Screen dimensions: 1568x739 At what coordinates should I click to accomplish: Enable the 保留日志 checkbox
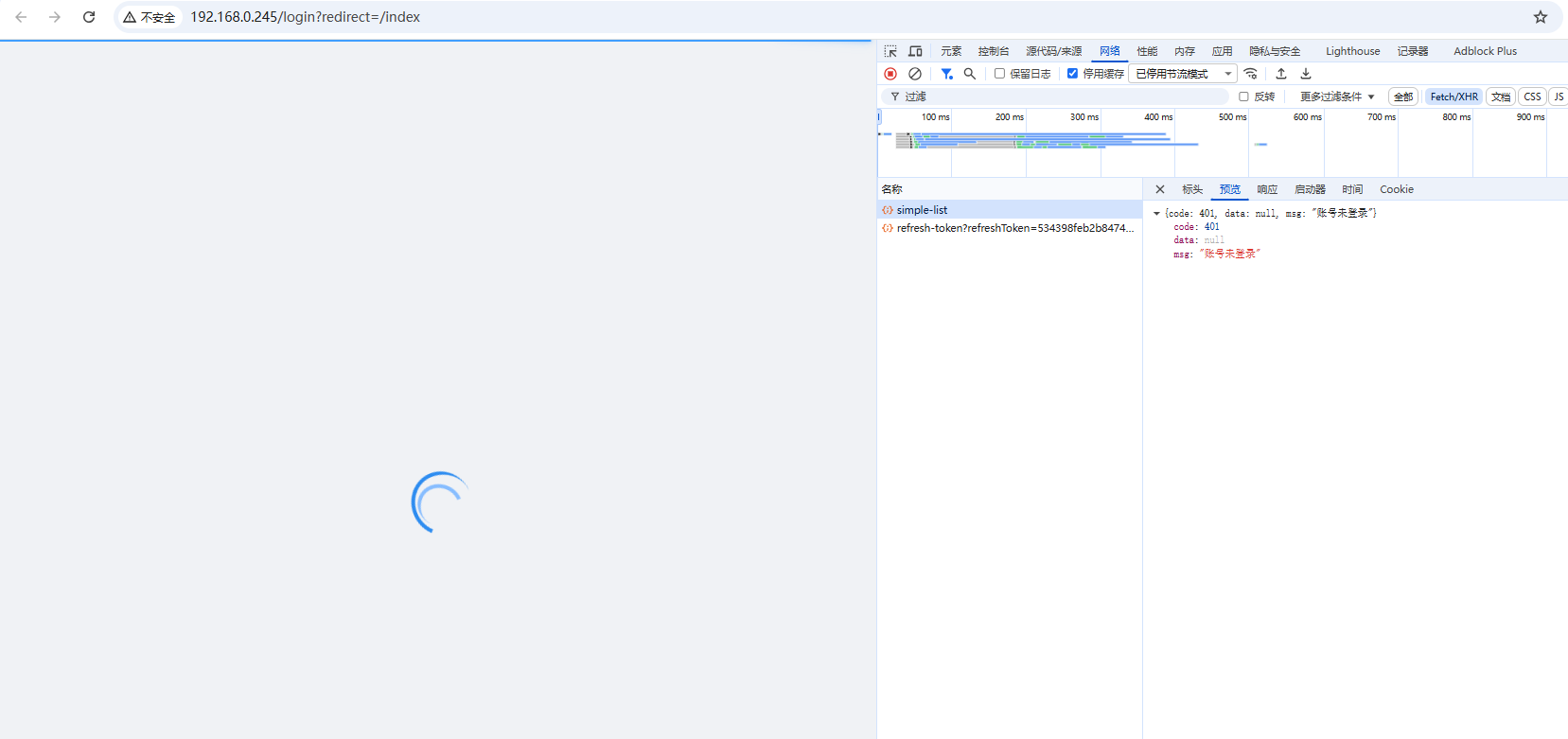pyautogui.click(x=999, y=74)
